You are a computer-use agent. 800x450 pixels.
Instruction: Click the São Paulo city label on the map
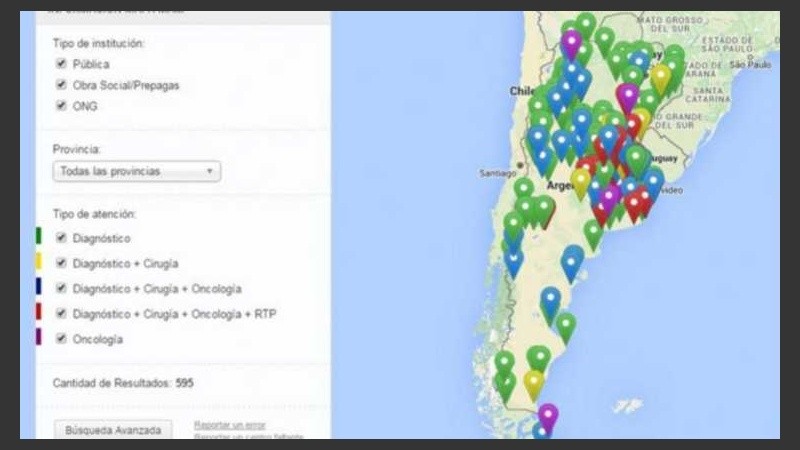click(x=750, y=65)
